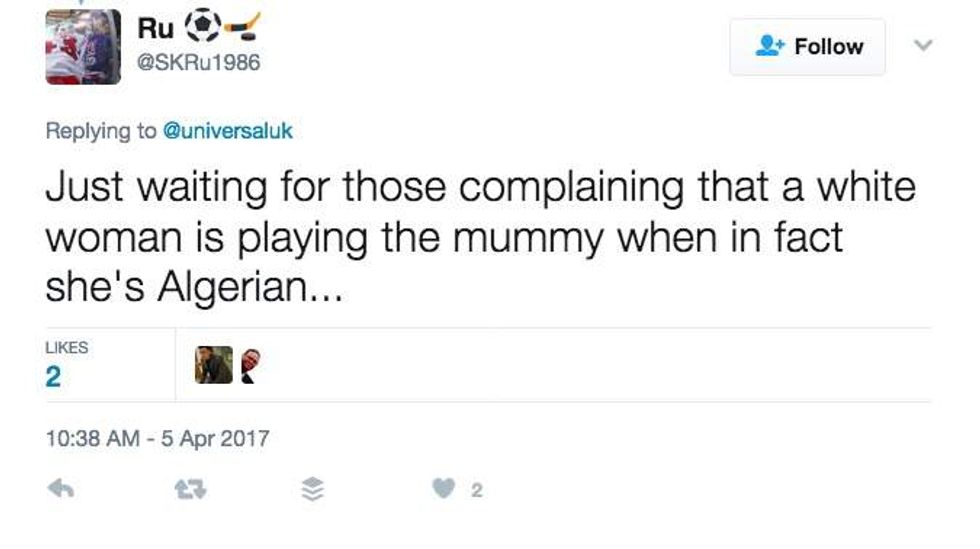
Task: Open Ru's profile picture
Action: pos(83,46)
